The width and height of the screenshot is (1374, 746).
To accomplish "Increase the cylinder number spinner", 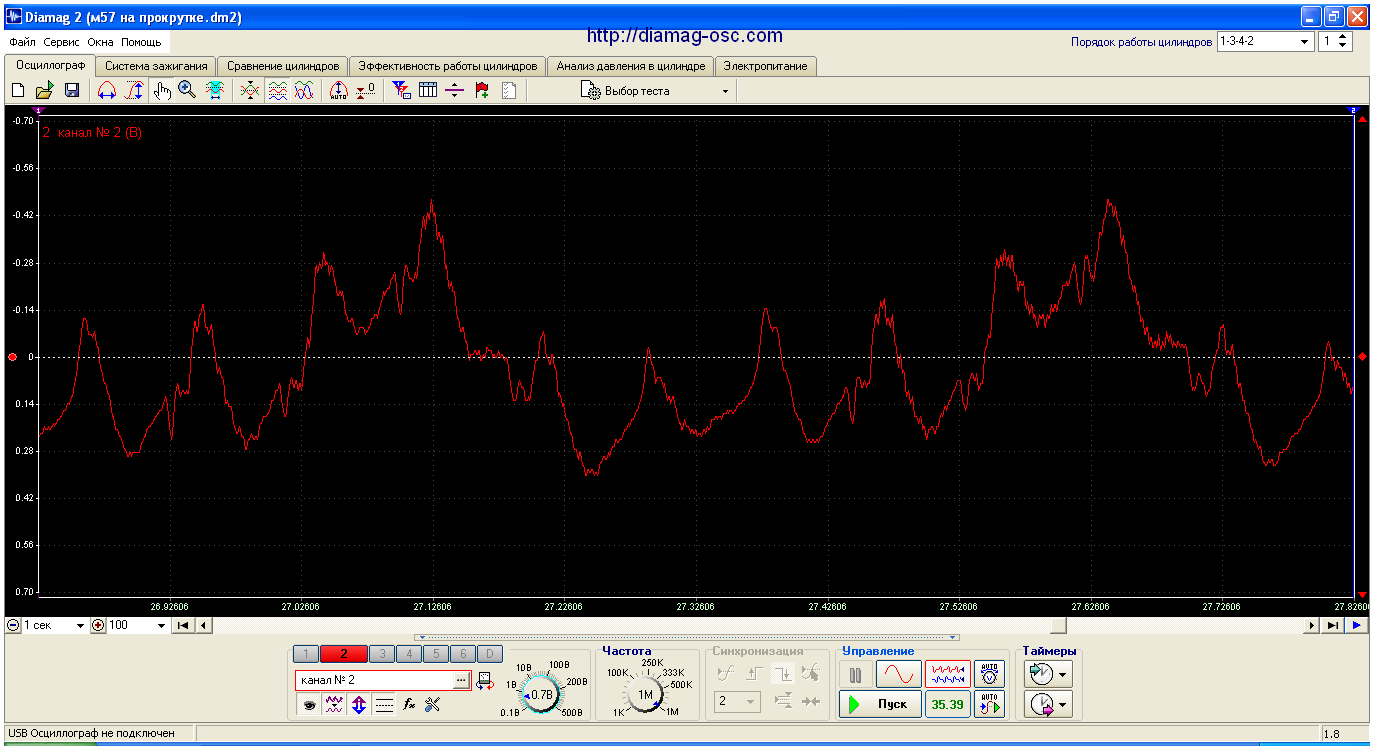I will [1344, 38].
